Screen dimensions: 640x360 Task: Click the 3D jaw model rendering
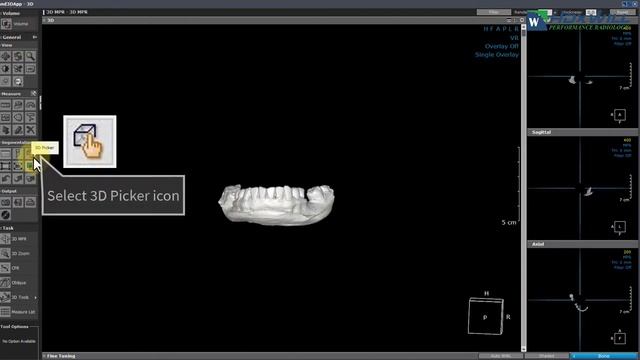[277, 205]
